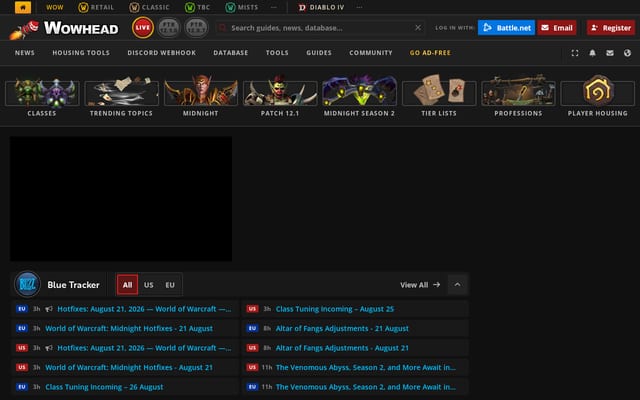Image resolution: width=640 pixels, height=400 pixels.
Task: Open the Housing Tools menu
Action: pos(81,53)
